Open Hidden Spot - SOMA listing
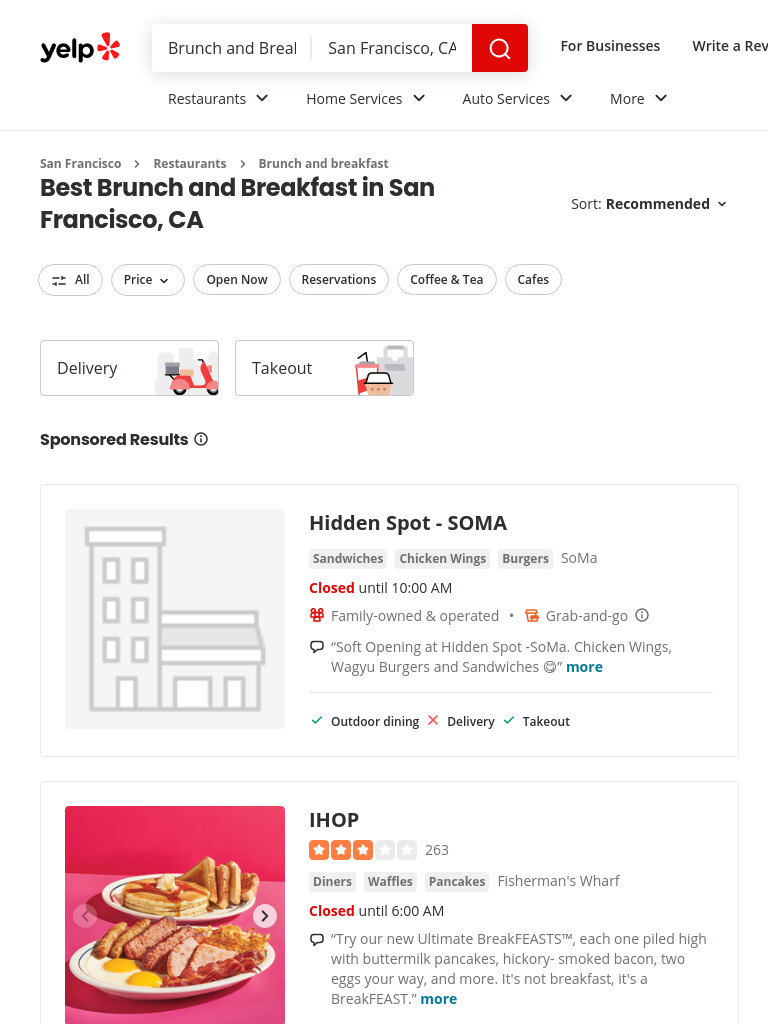The height and width of the screenshot is (1024, 768). click(408, 523)
